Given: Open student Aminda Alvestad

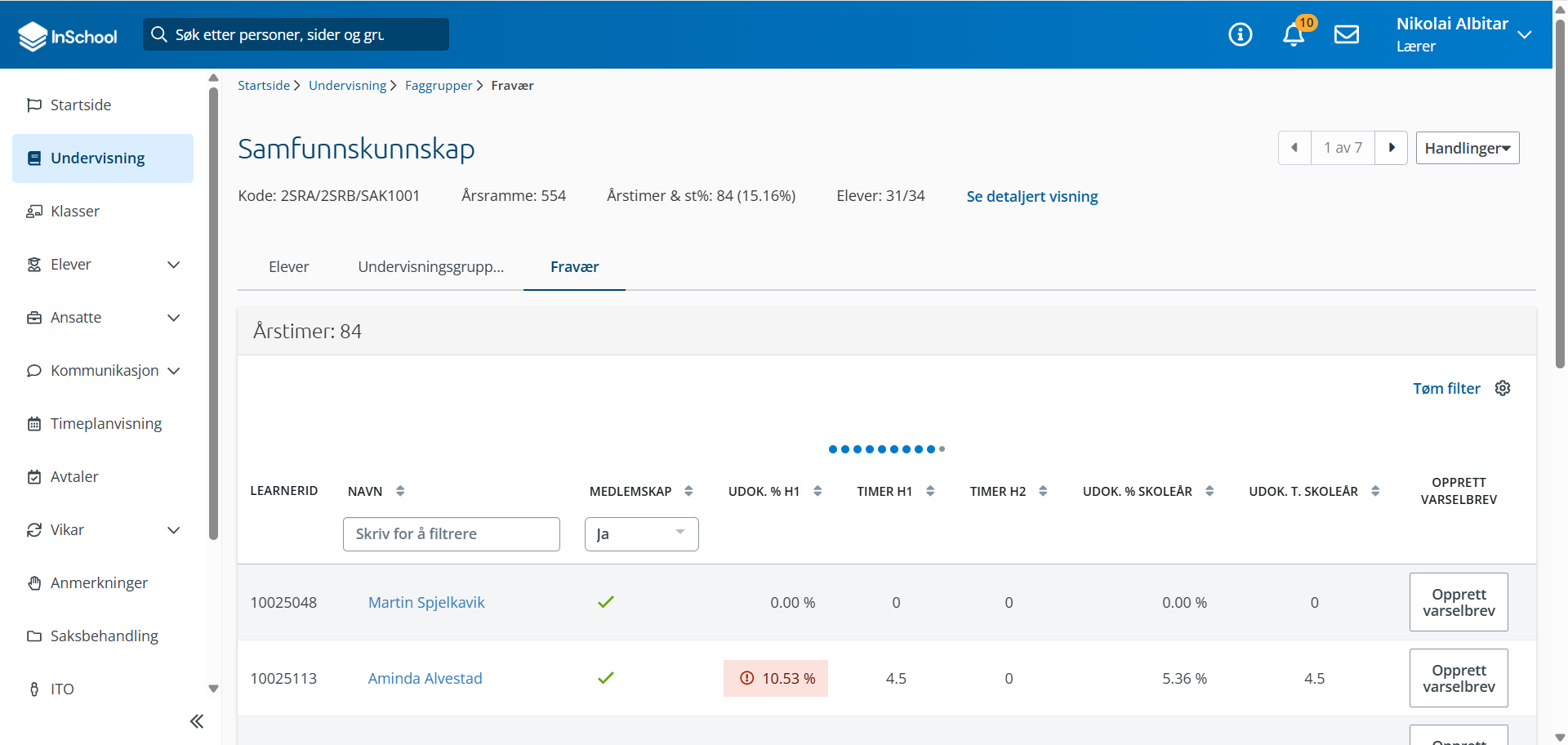Looking at the screenshot, I should 425,678.
